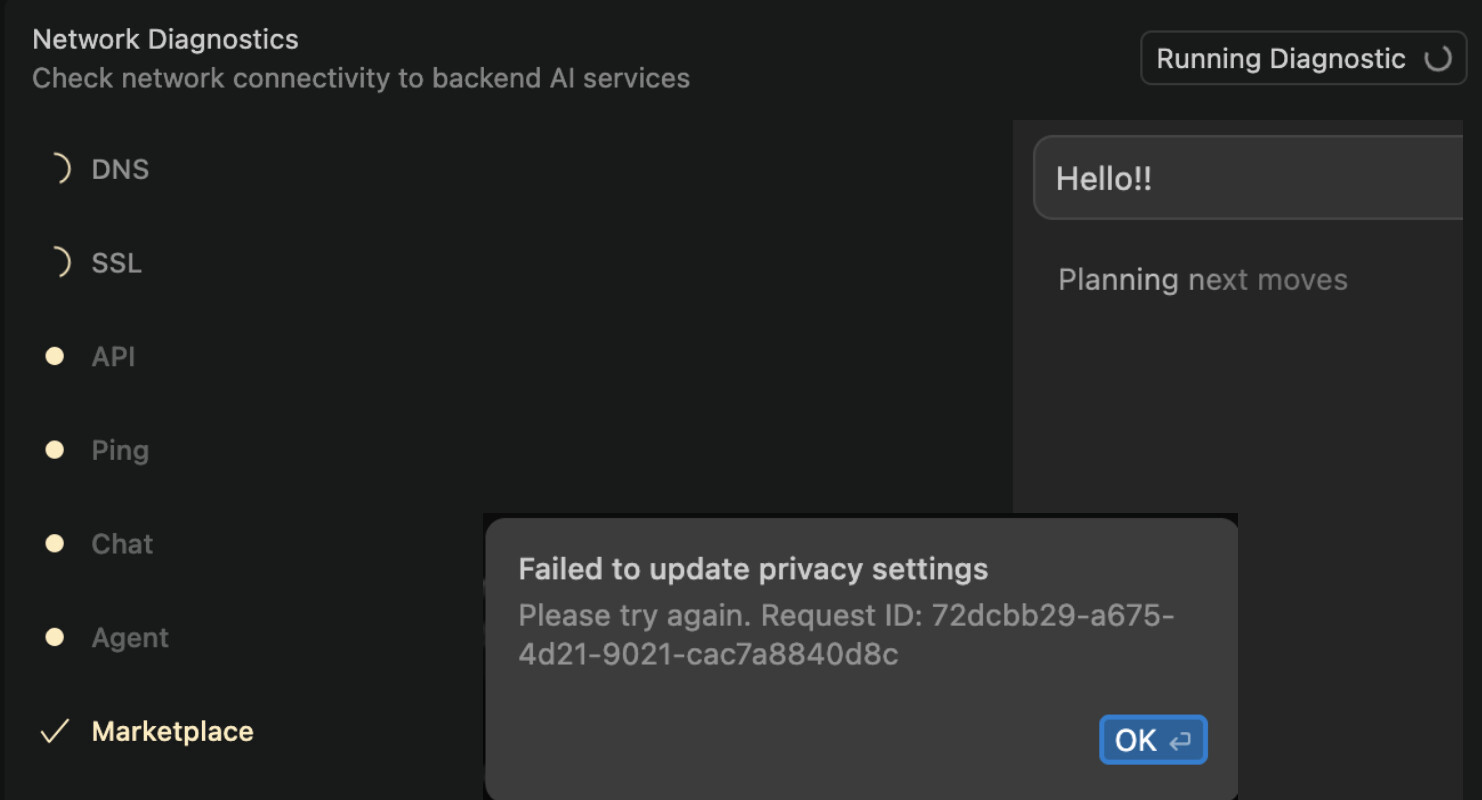Click the Ping pending status dot

55,450
